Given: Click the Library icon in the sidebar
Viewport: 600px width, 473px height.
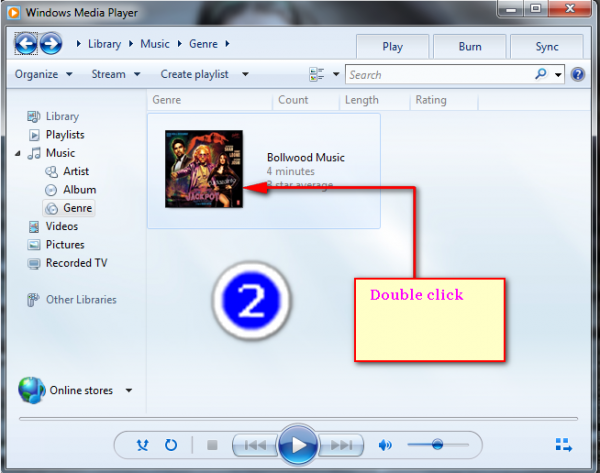Looking at the screenshot, I should [34, 116].
